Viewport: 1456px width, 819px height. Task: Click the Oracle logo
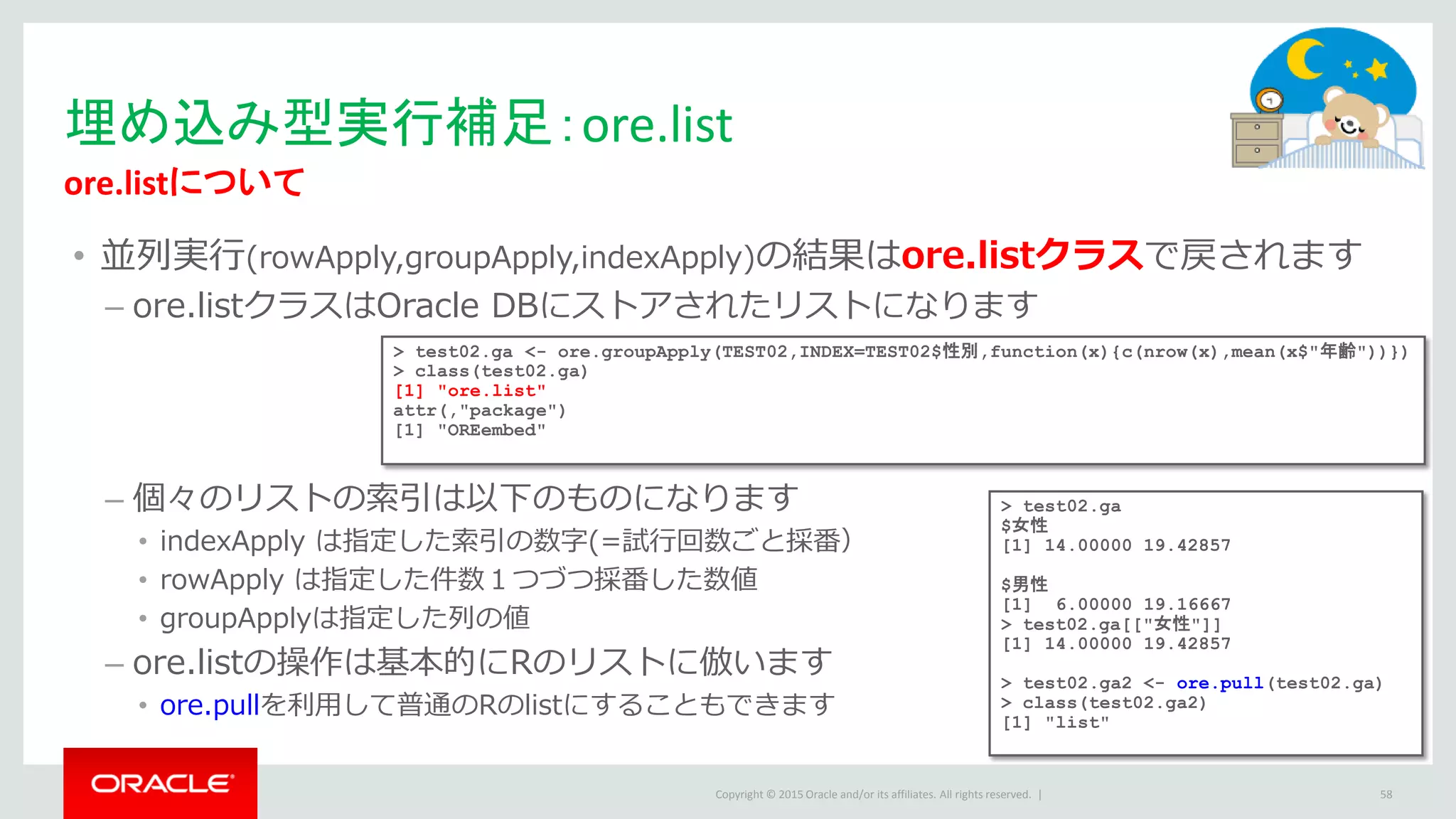pyautogui.click(x=160, y=783)
